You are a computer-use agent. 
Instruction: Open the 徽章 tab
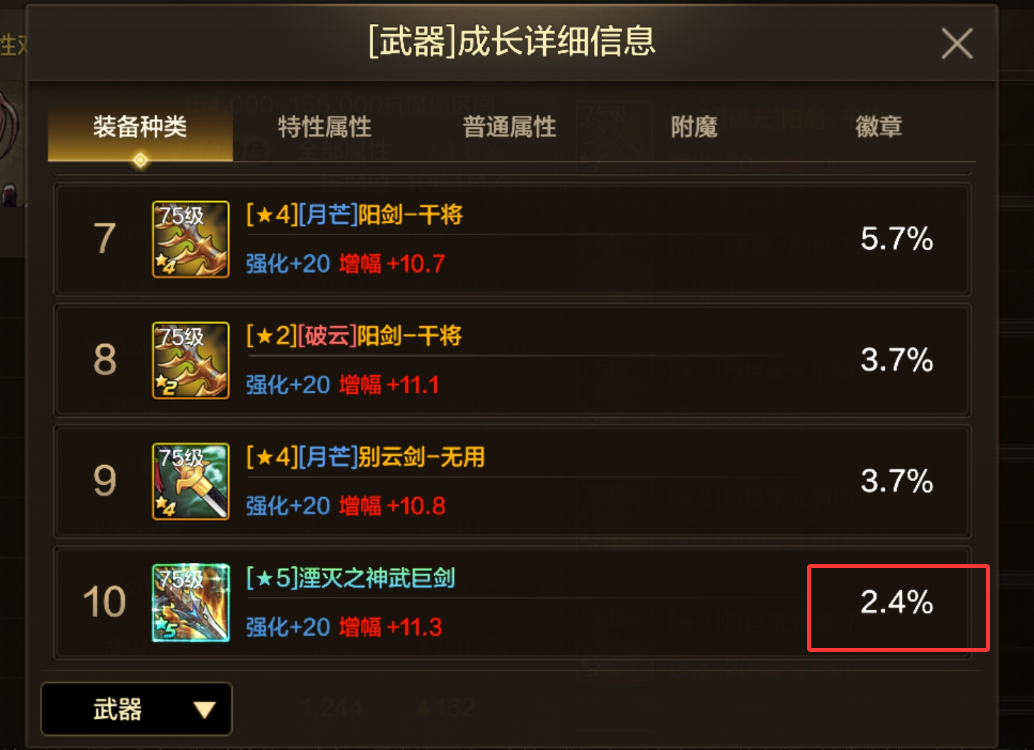(x=878, y=127)
